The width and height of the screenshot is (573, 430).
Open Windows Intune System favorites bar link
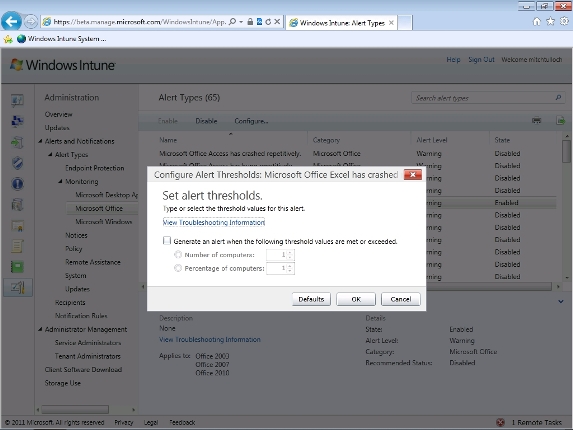[62, 39]
